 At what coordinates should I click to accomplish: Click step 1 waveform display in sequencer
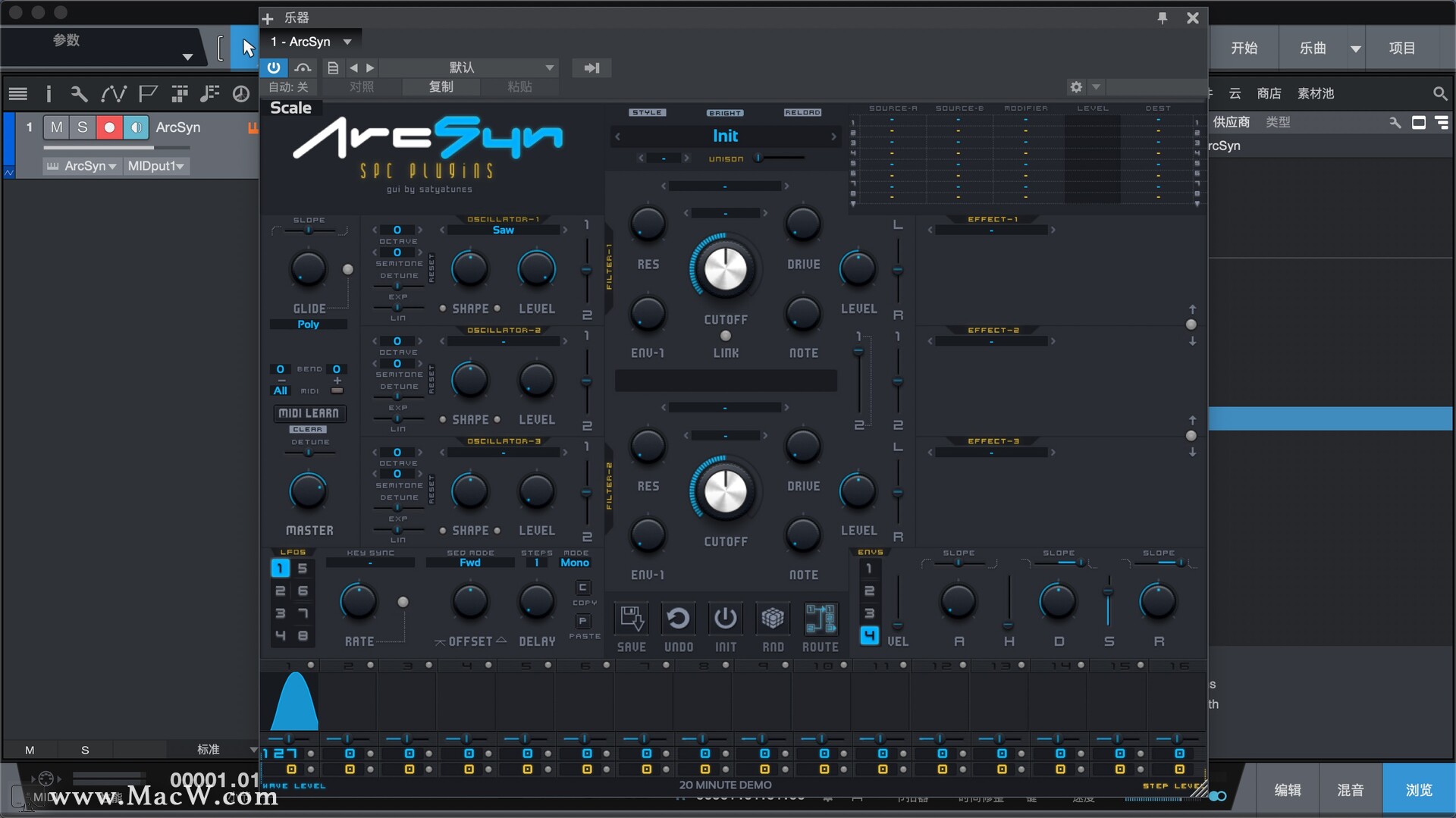[289, 702]
